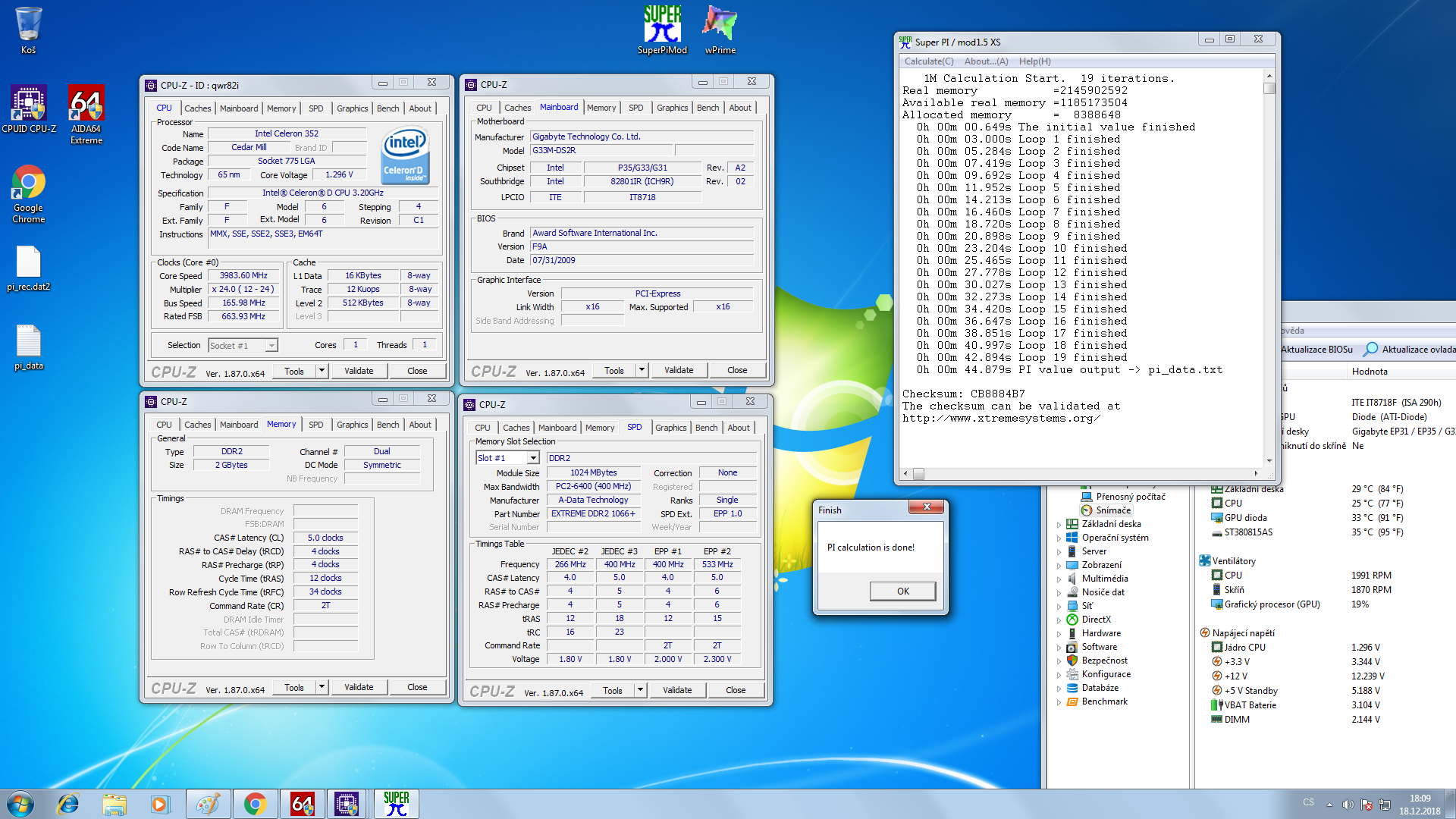Expand DirectX tree node

(x=1059, y=620)
